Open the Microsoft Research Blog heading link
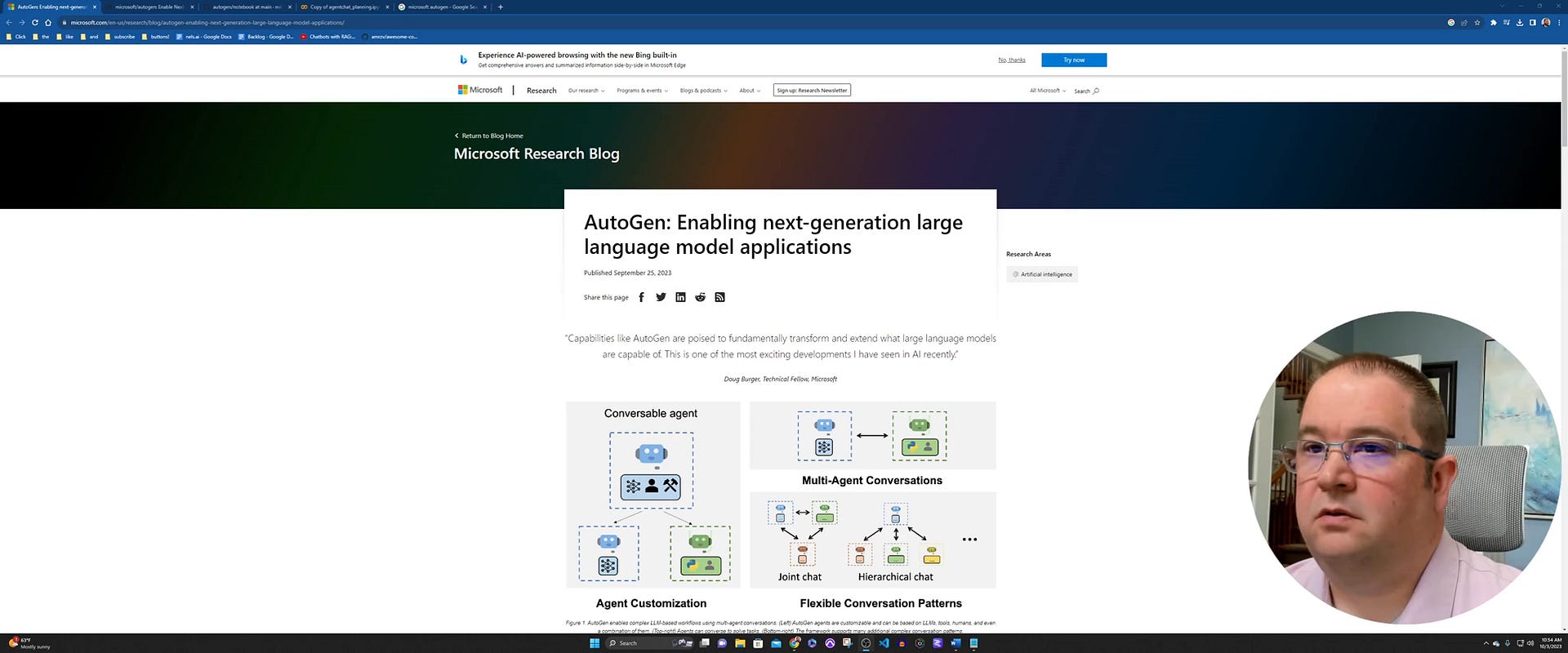 tap(537, 153)
